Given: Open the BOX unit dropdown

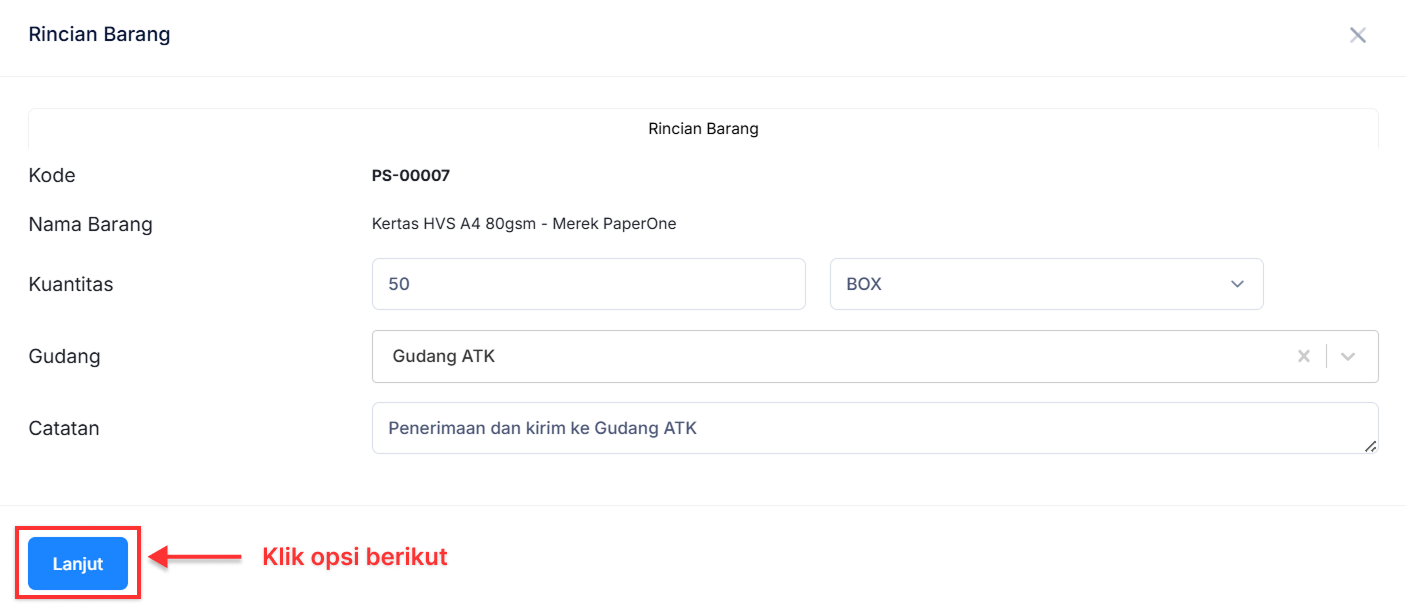Looking at the screenshot, I should [x=1046, y=284].
